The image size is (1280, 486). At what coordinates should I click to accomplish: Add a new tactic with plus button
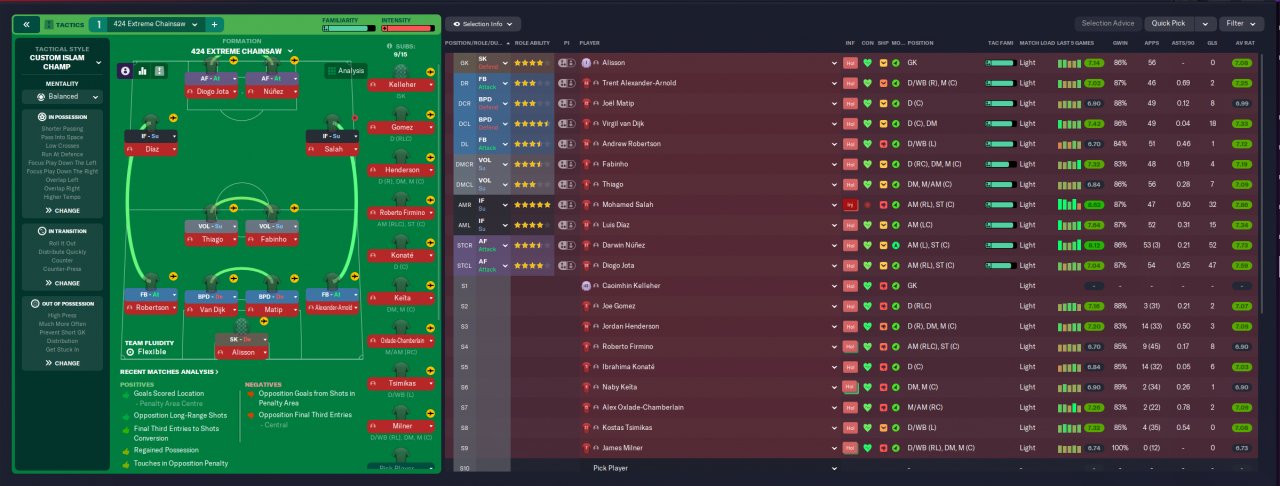(215, 23)
